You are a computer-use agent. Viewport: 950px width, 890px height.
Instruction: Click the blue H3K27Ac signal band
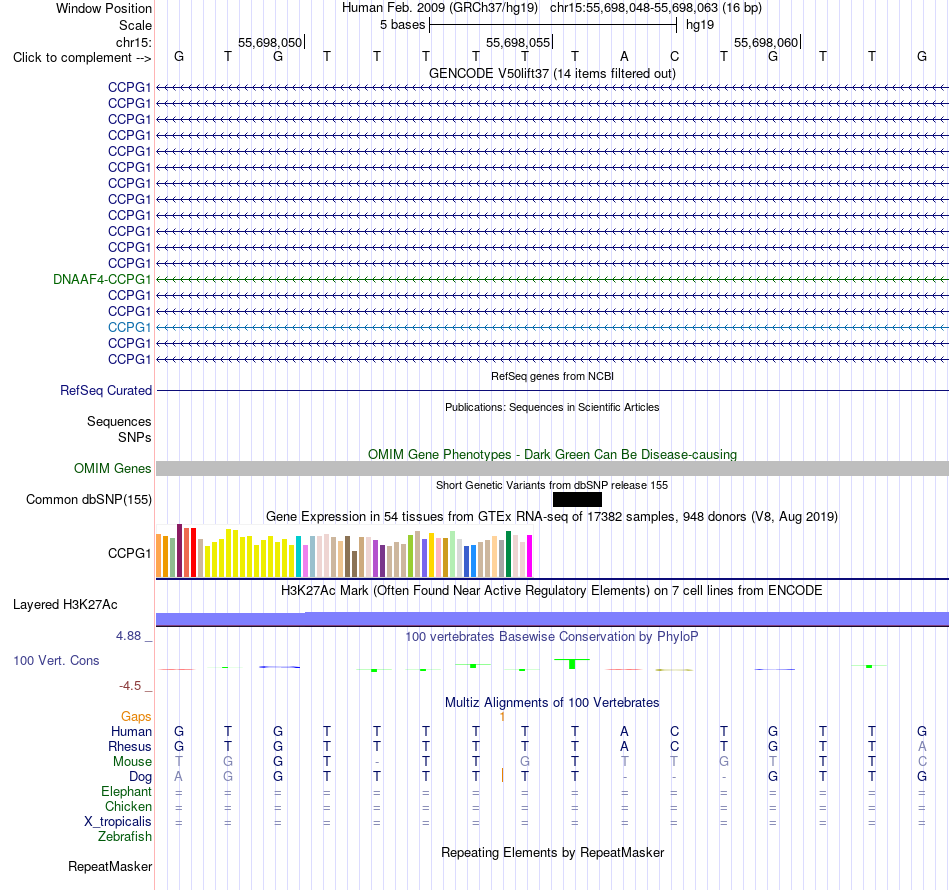[x=552, y=619]
